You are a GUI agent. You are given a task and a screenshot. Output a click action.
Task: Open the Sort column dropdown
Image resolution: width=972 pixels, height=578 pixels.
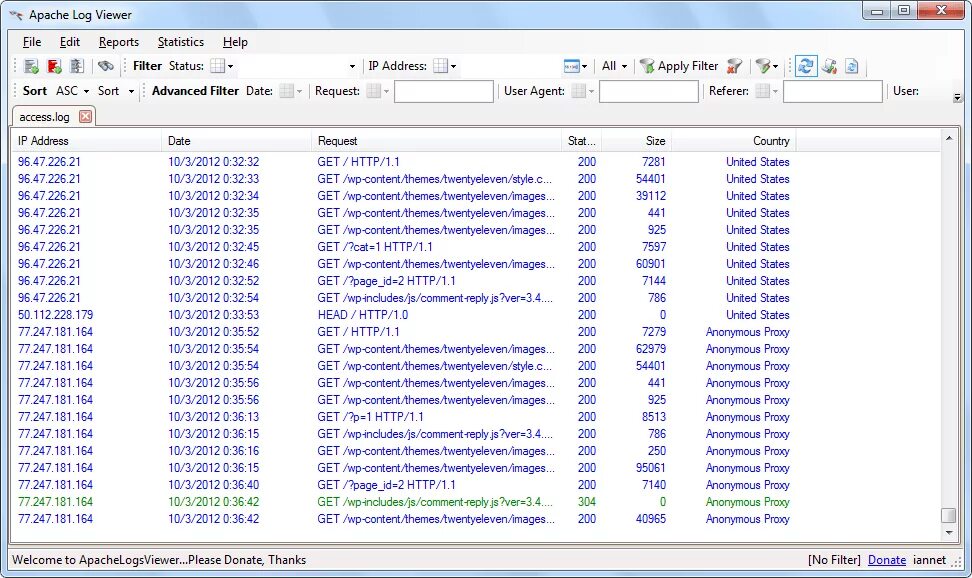116,91
